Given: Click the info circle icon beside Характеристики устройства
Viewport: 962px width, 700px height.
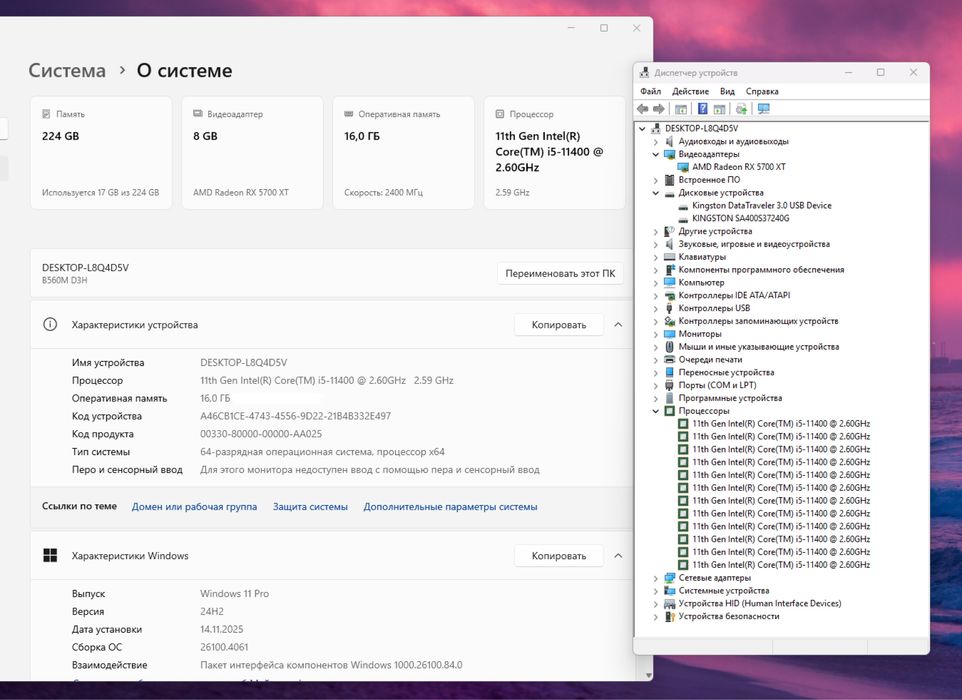Looking at the screenshot, I should [x=50, y=325].
